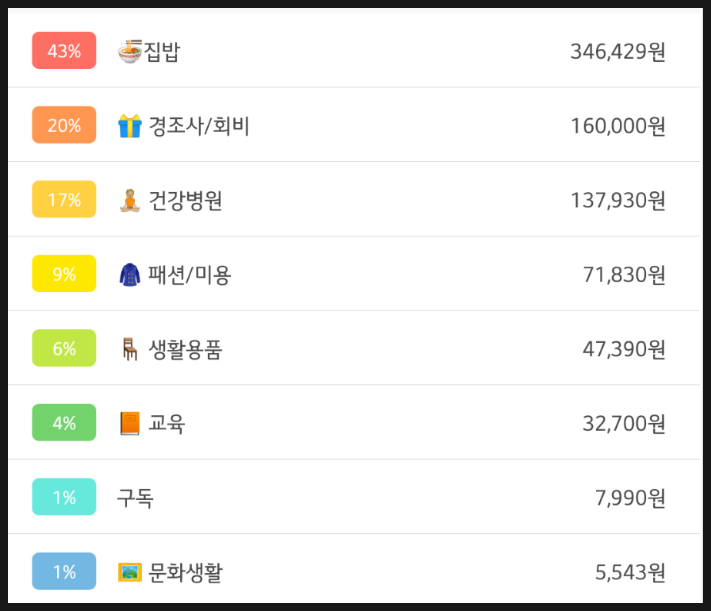Click the teal 1% badge for 구독
This screenshot has height=611, width=711.
point(64,498)
